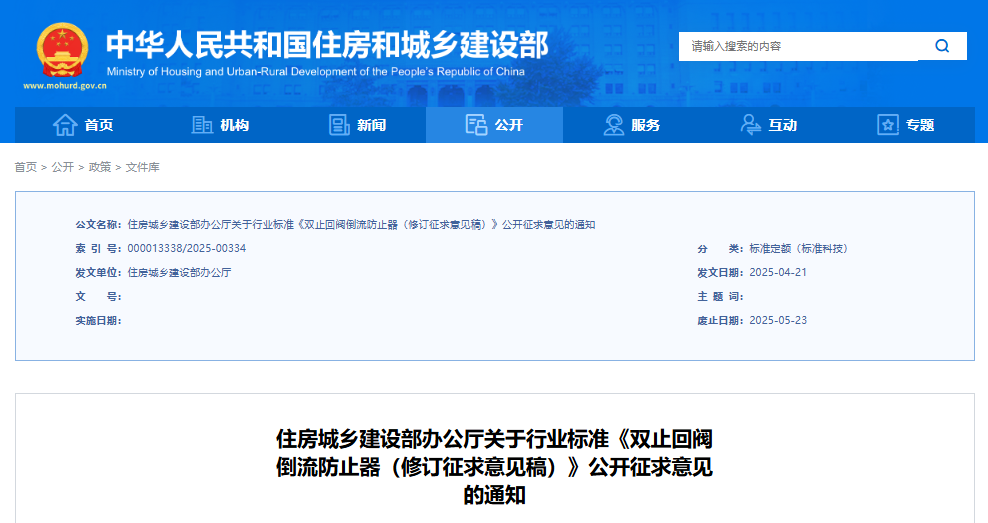Go to 政策 in breadcrumb

(100, 167)
